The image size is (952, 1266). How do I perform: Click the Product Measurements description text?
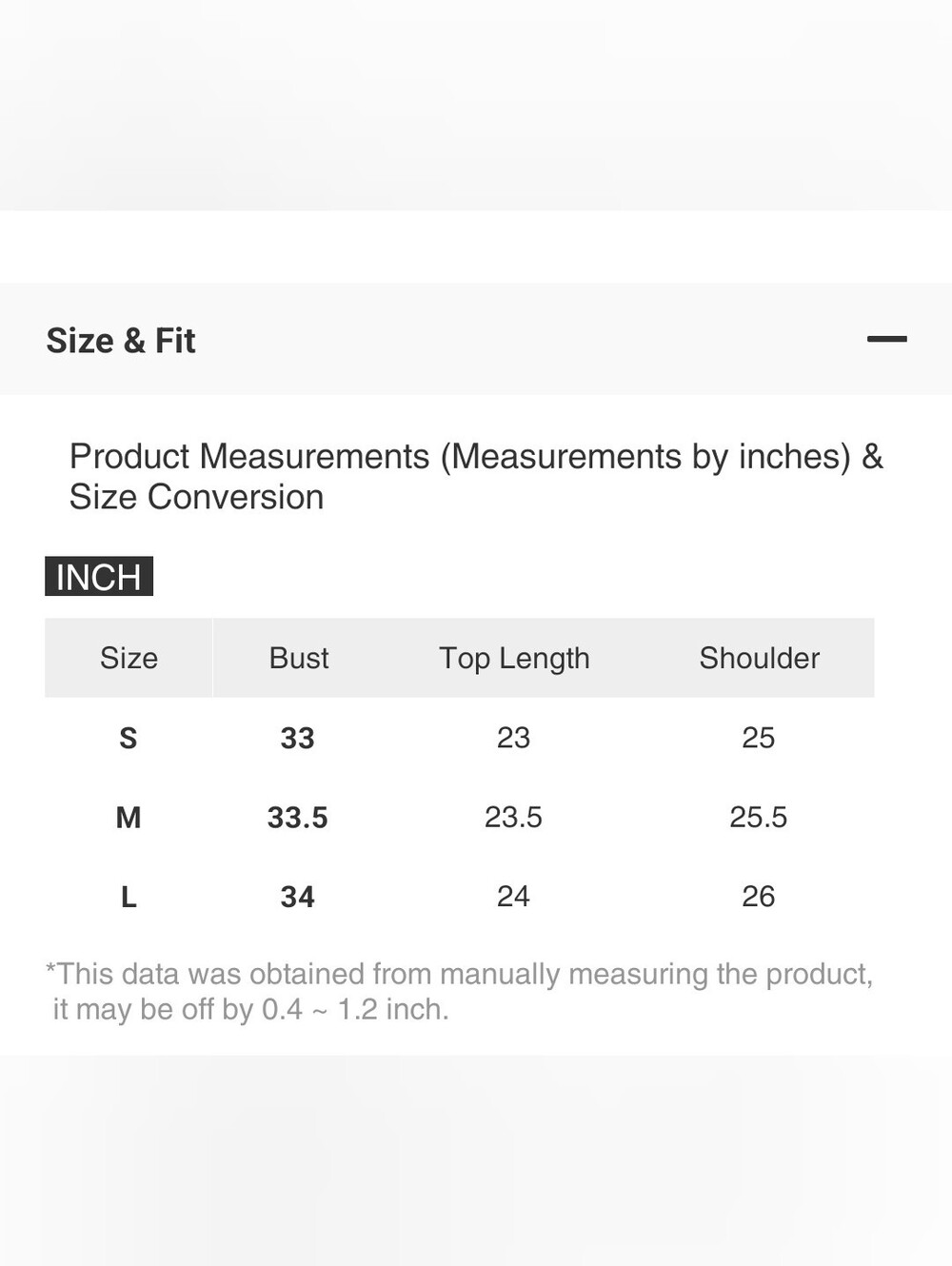(x=476, y=477)
